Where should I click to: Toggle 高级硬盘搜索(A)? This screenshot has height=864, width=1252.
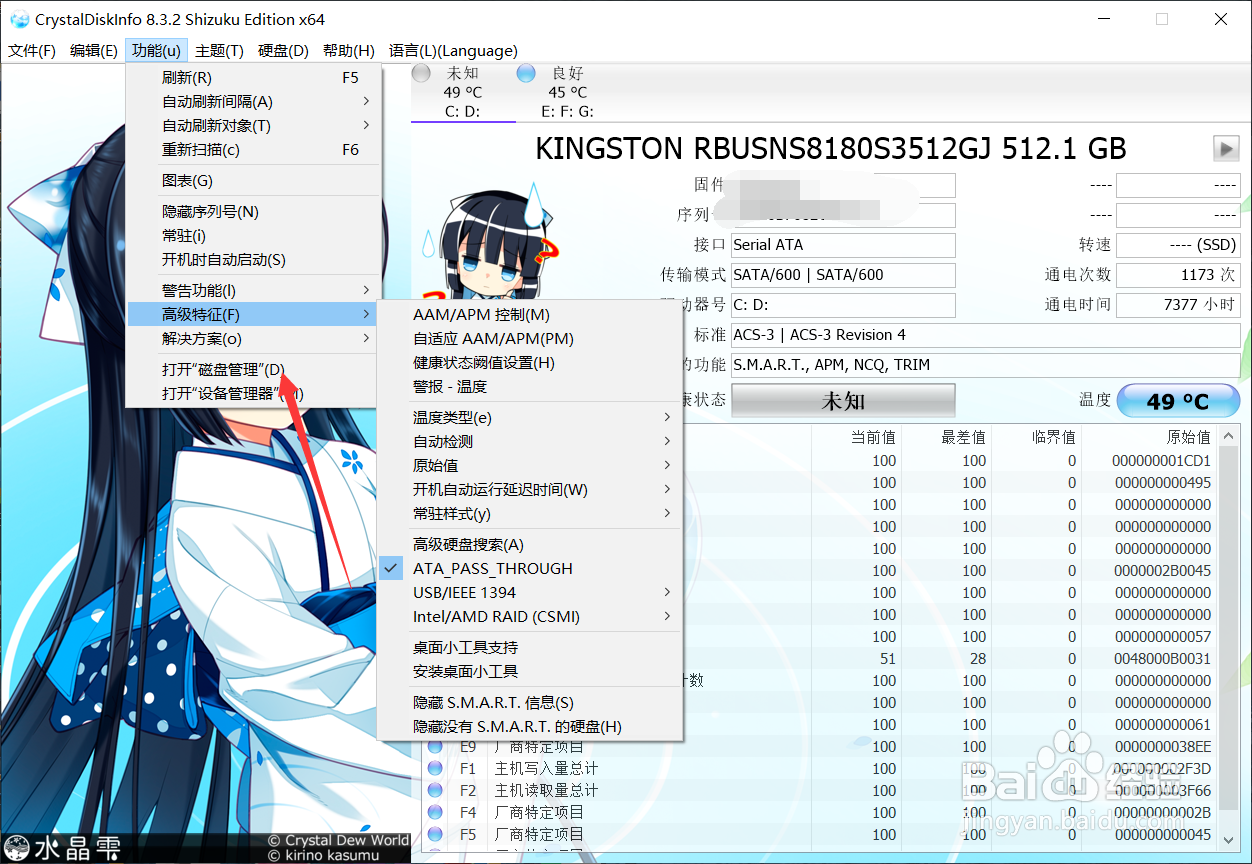pos(529,545)
